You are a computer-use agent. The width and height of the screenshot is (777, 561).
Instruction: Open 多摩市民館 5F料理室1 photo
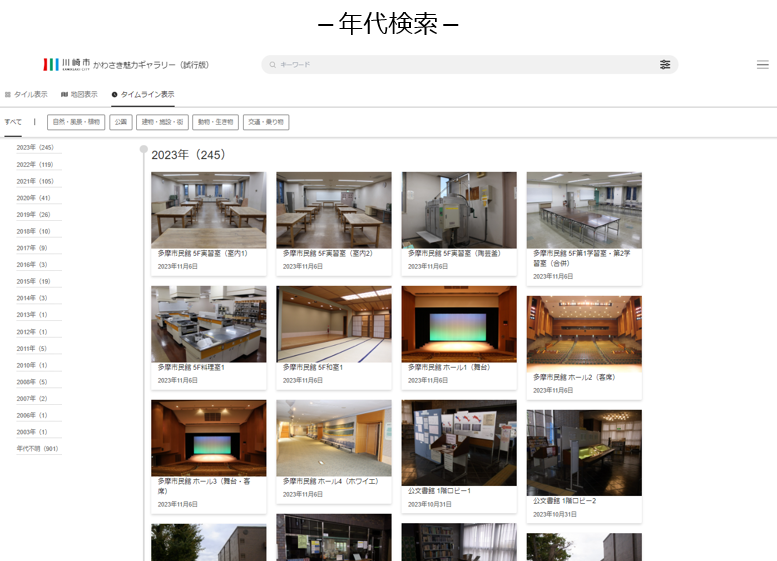209,324
